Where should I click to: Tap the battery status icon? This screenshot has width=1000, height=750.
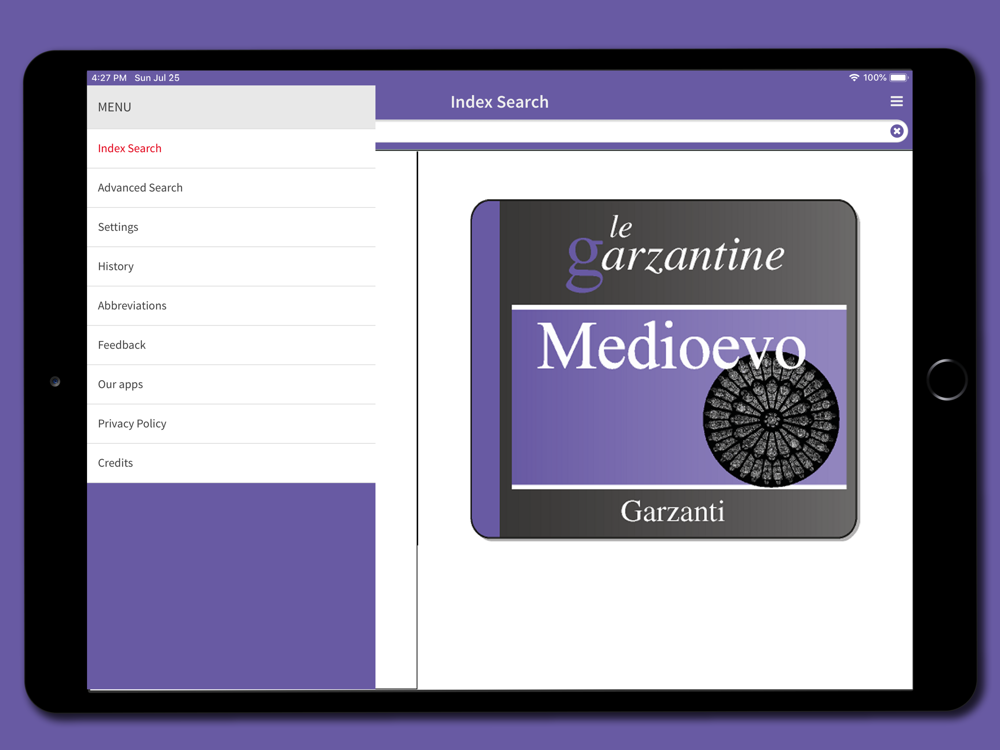[899, 78]
